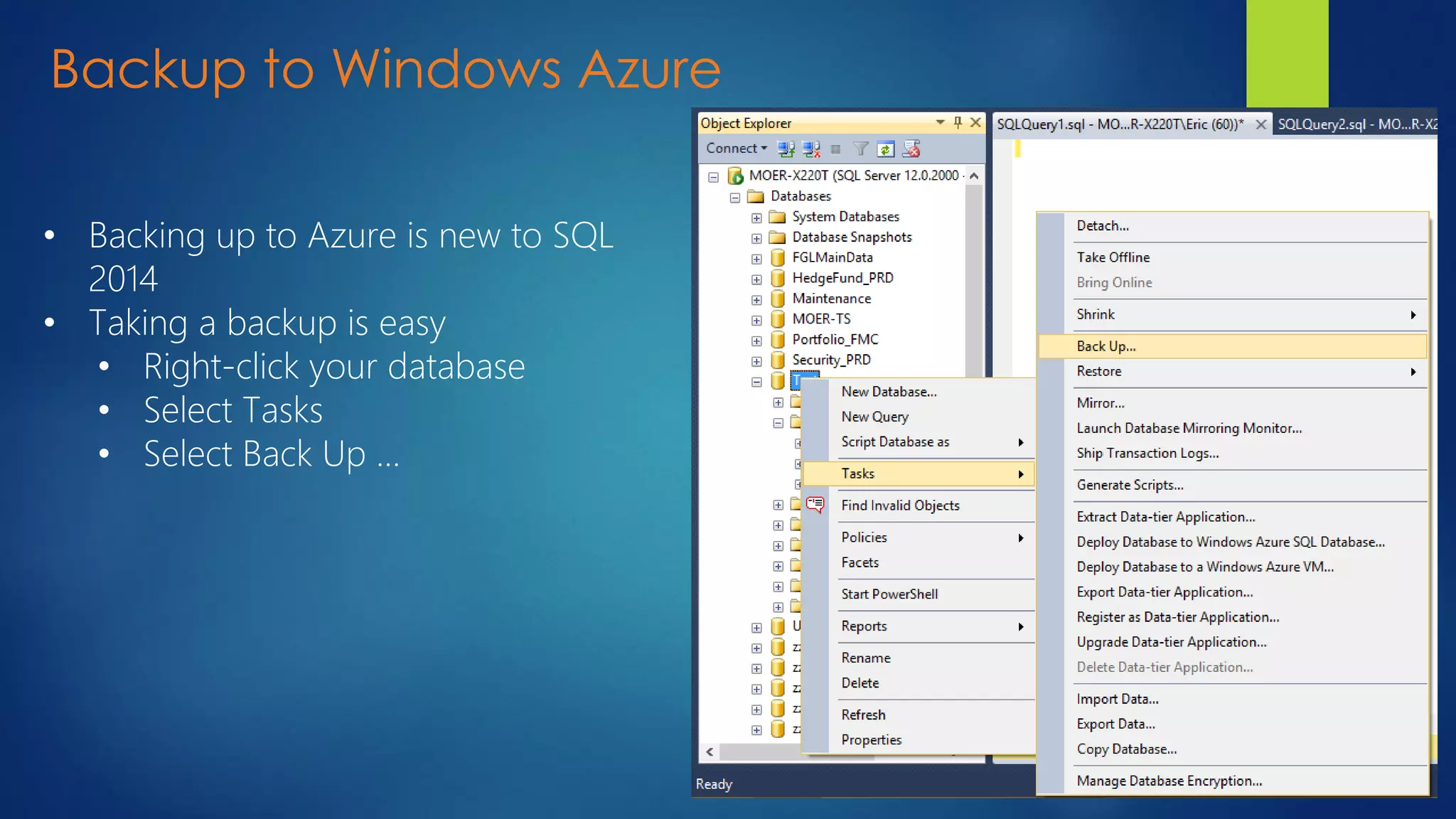
Task: Click the Disconnect server toolbar icon
Action: pos(811,149)
